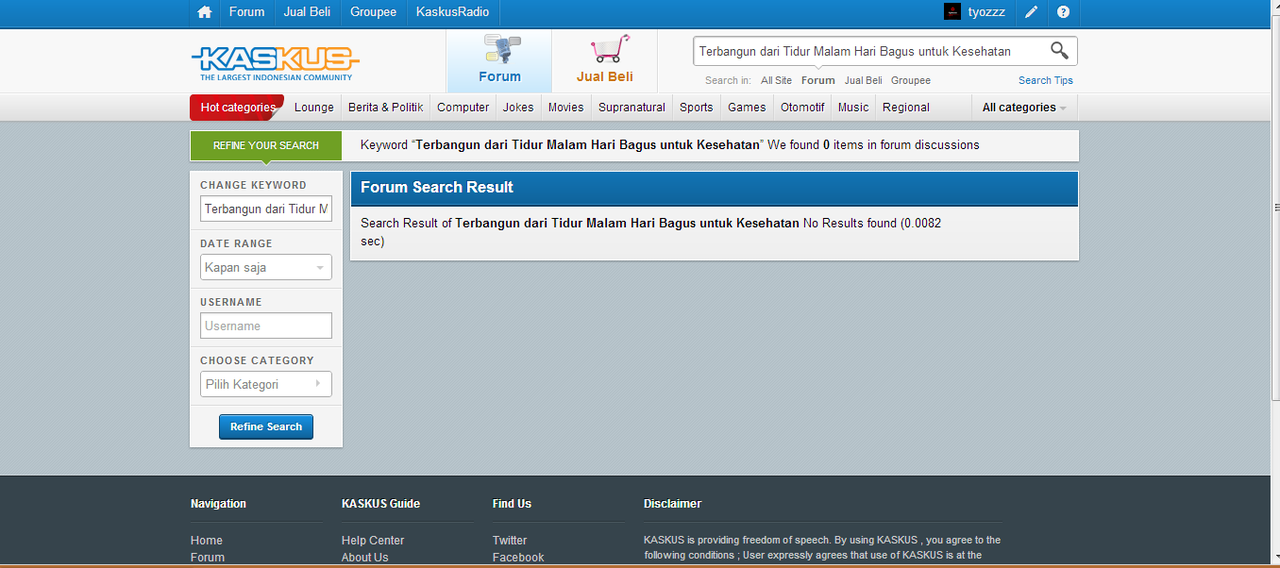This screenshot has height=568, width=1280.
Task: Open the Computer category
Action: point(463,107)
